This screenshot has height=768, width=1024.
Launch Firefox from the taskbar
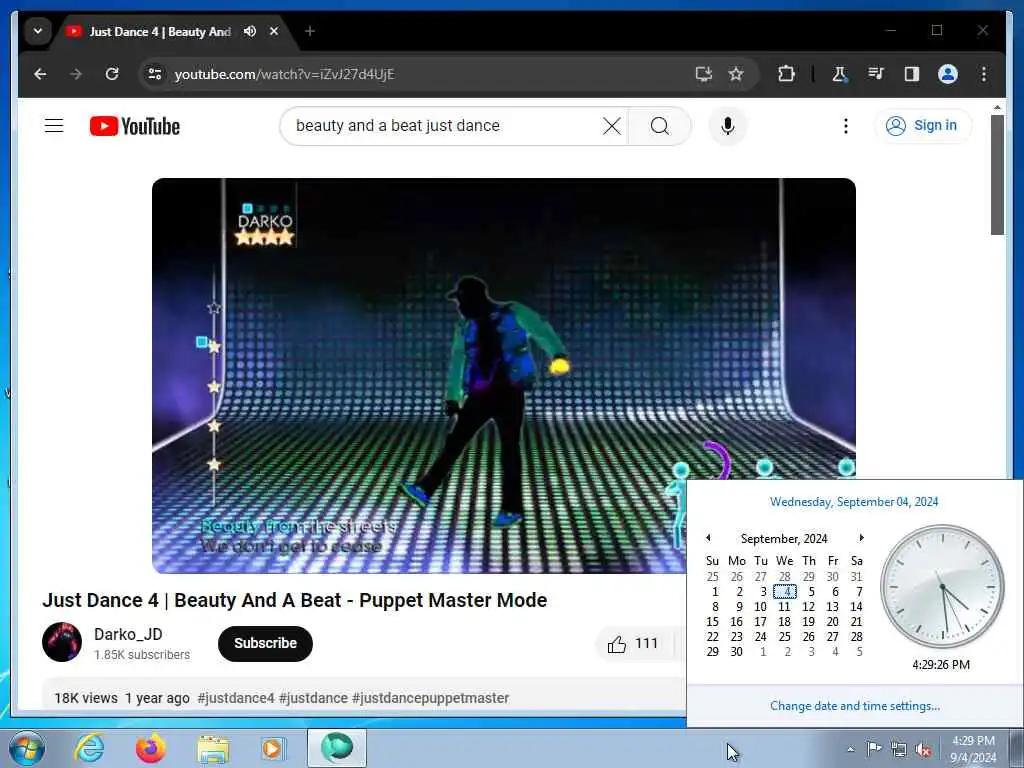[151, 748]
